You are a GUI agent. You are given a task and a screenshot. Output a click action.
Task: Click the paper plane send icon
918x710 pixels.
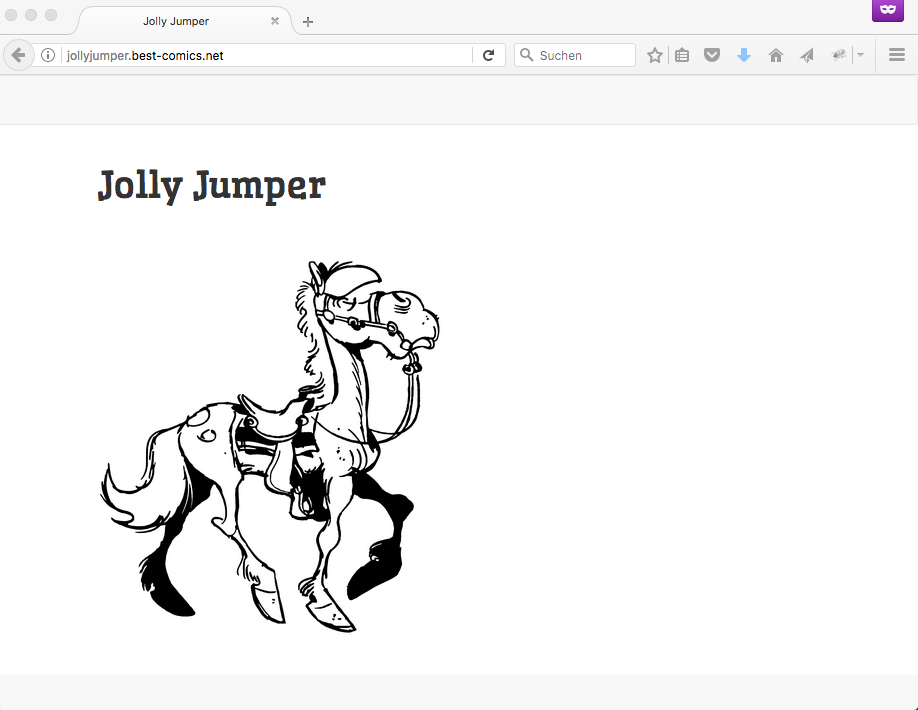[x=807, y=56]
